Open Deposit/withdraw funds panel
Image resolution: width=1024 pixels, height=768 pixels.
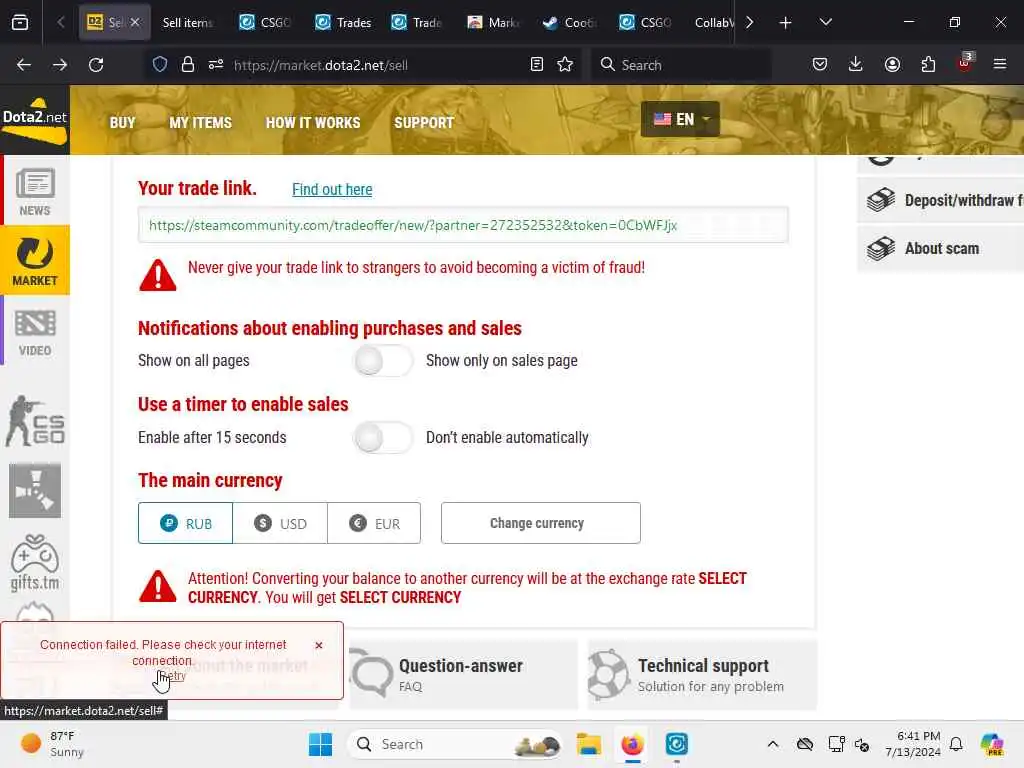coord(941,200)
